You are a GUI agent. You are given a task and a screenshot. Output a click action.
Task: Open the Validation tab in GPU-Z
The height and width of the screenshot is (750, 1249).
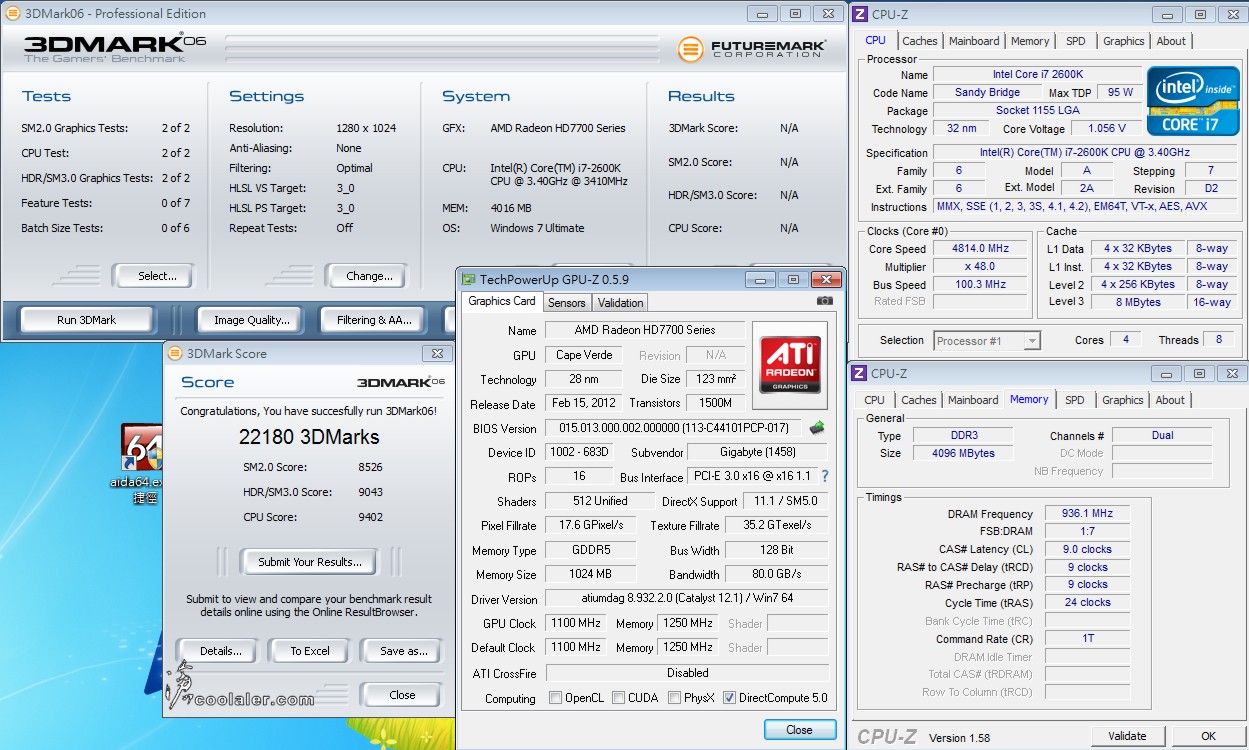click(x=621, y=303)
